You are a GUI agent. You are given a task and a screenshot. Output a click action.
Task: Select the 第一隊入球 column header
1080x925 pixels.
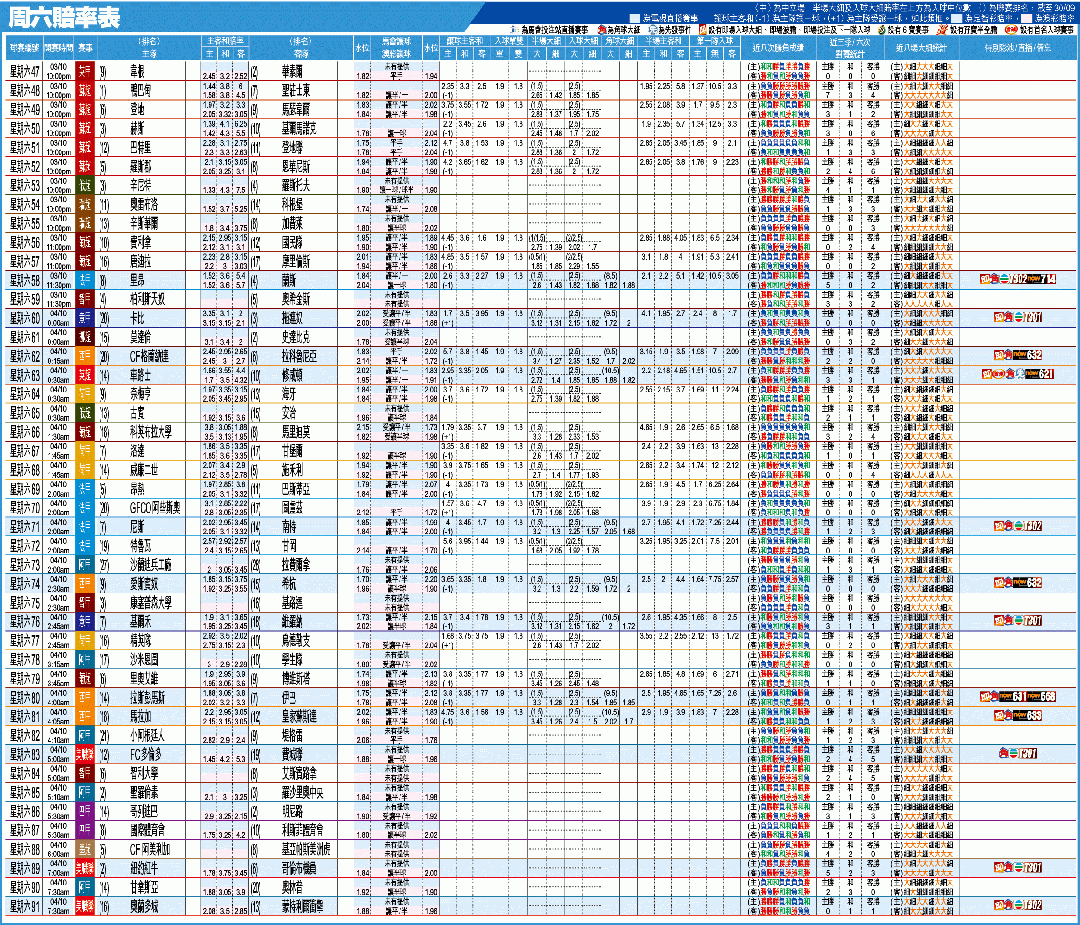714,41
